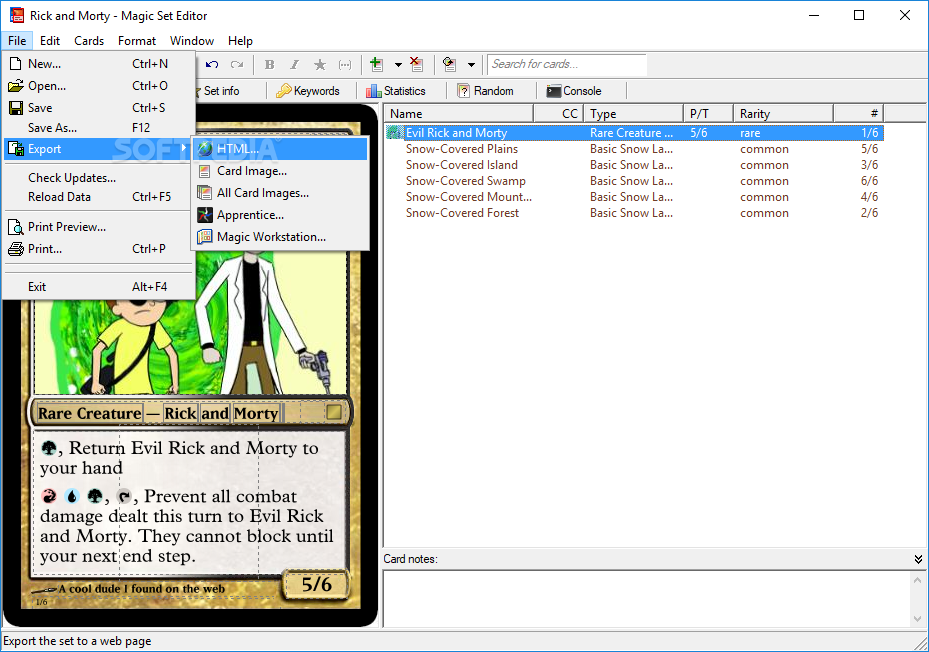Collapse the Card notes panel chevron
Viewport: 929px width, 652px height.
(918, 559)
